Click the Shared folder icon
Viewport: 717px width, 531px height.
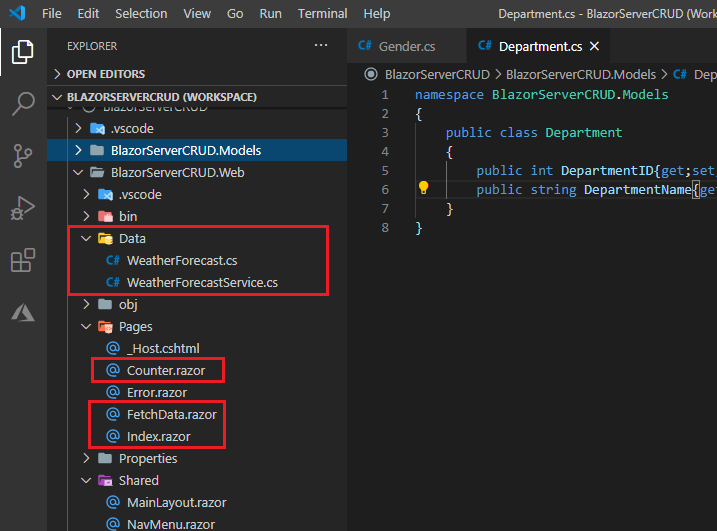coord(105,481)
